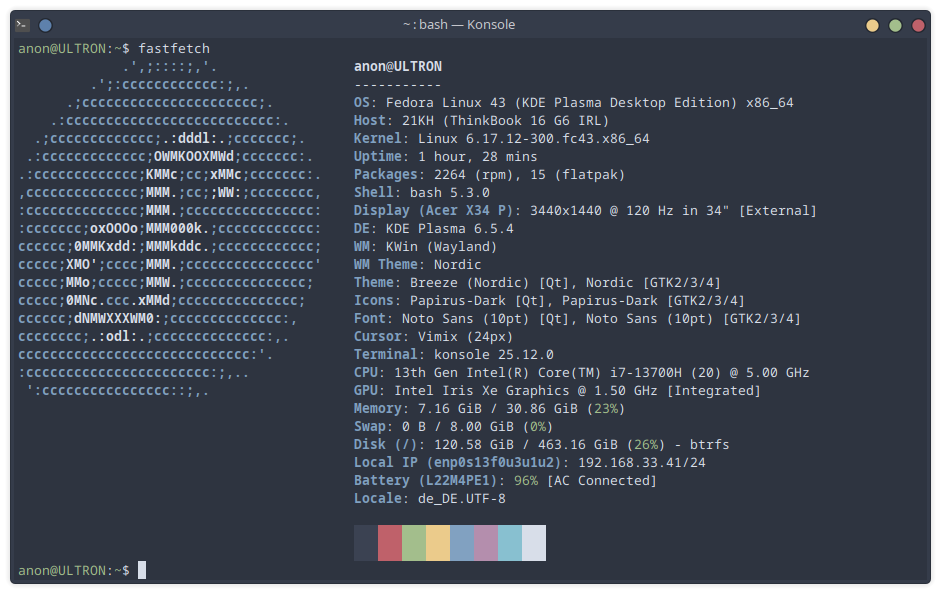The width and height of the screenshot is (941, 594).
Task: Click '21KH (ThinkBook 16 G6 IRL)' value
Action: (506, 121)
